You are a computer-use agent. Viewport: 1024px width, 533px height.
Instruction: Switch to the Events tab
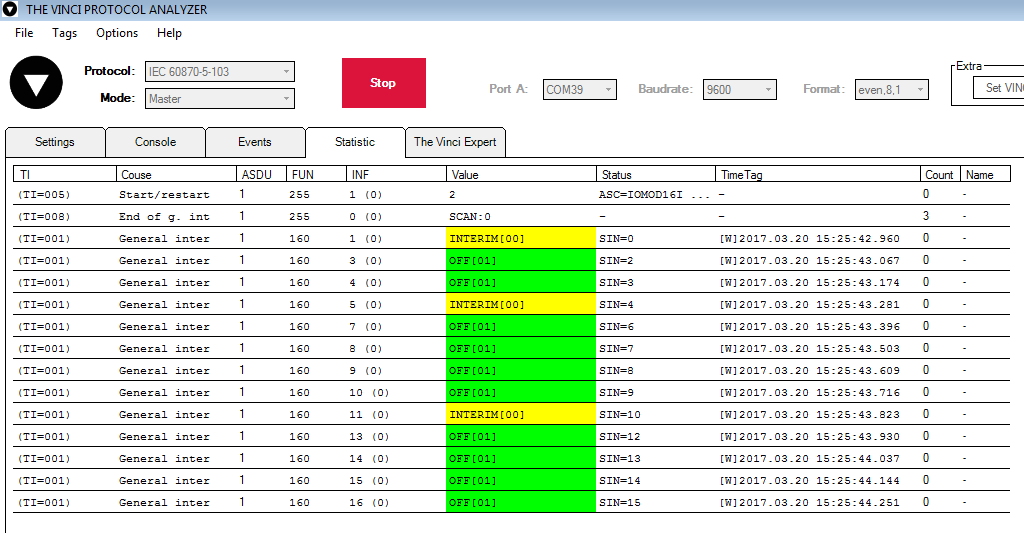[x=255, y=142]
